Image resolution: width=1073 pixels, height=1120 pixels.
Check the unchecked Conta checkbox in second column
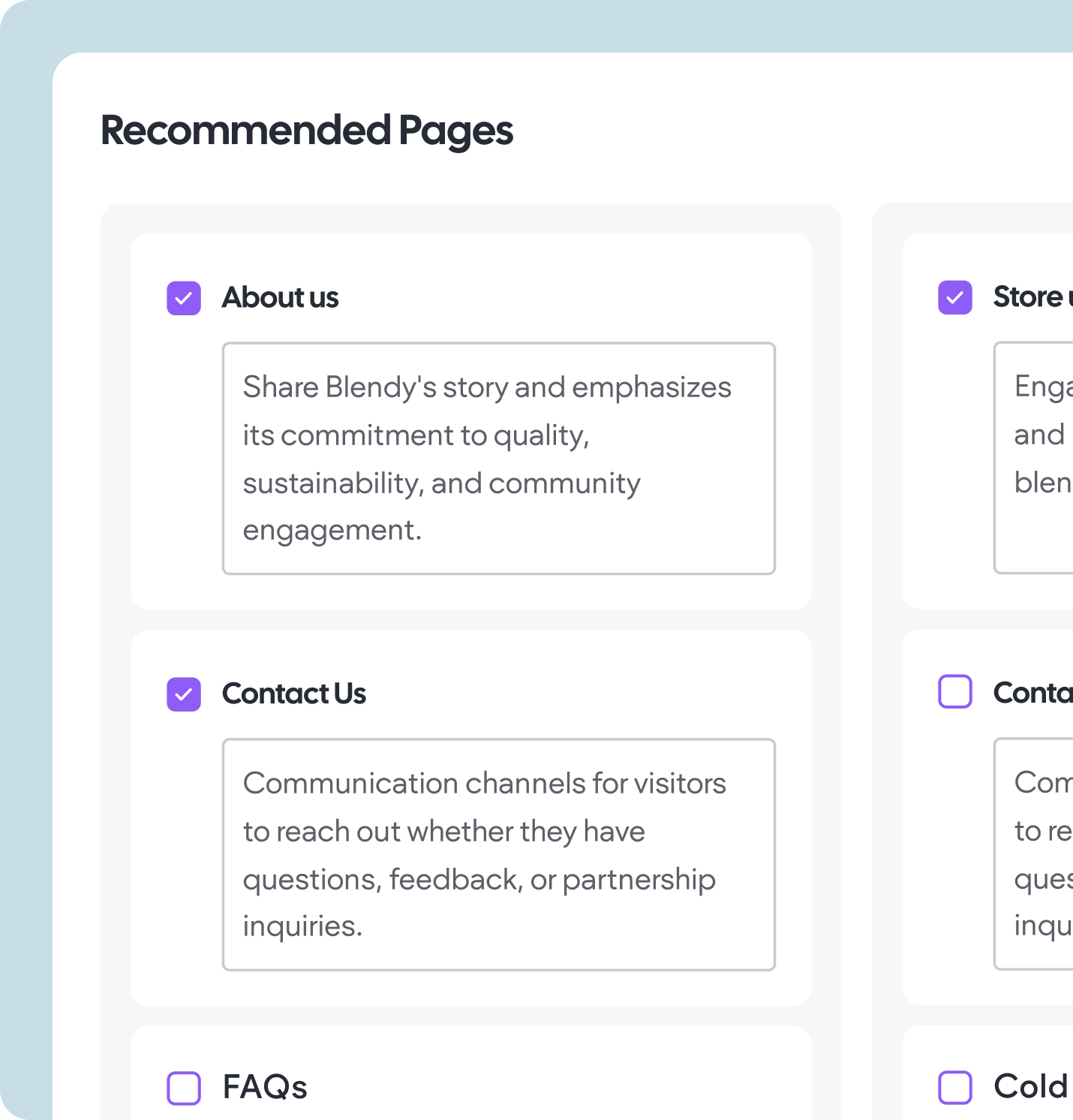955,691
